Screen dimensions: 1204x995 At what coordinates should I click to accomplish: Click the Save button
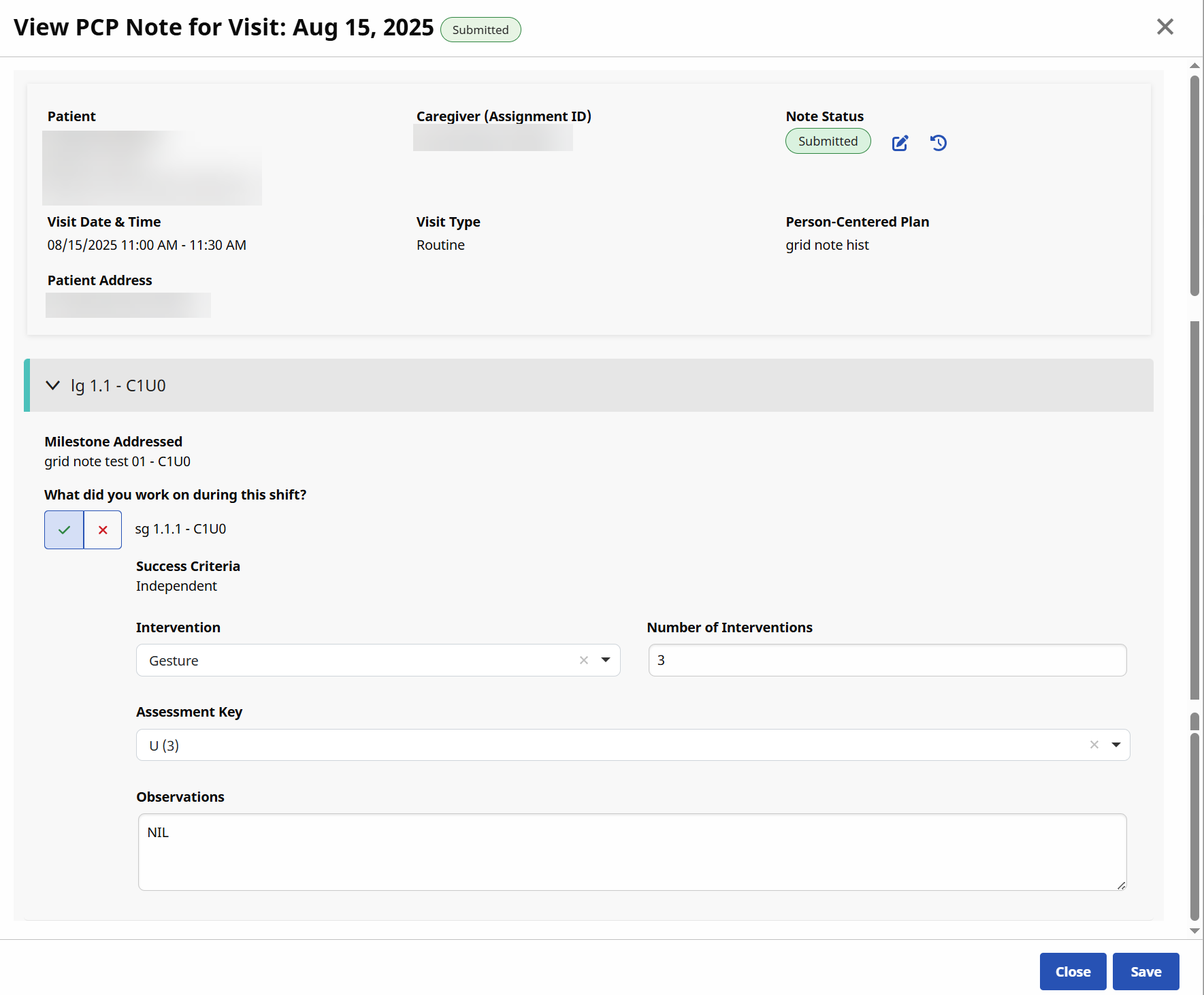pos(1145,971)
